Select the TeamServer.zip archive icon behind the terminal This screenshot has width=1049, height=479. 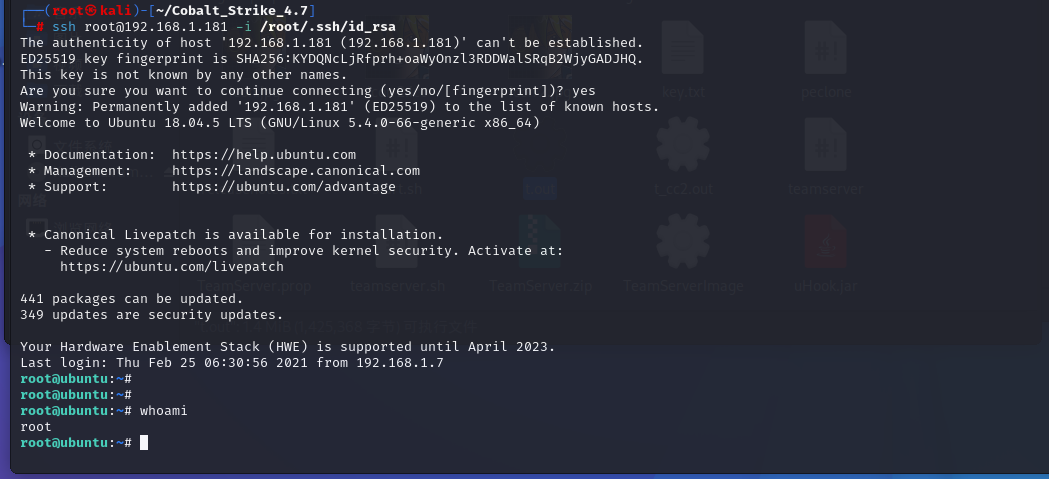pos(540,241)
